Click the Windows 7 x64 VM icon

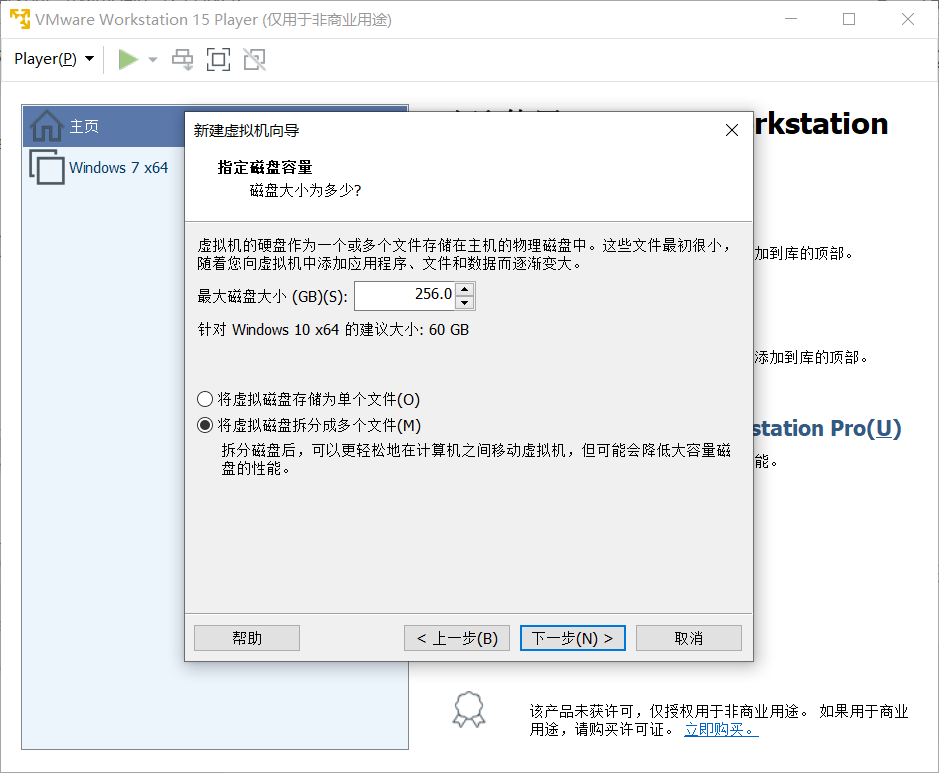click(47, 167)
